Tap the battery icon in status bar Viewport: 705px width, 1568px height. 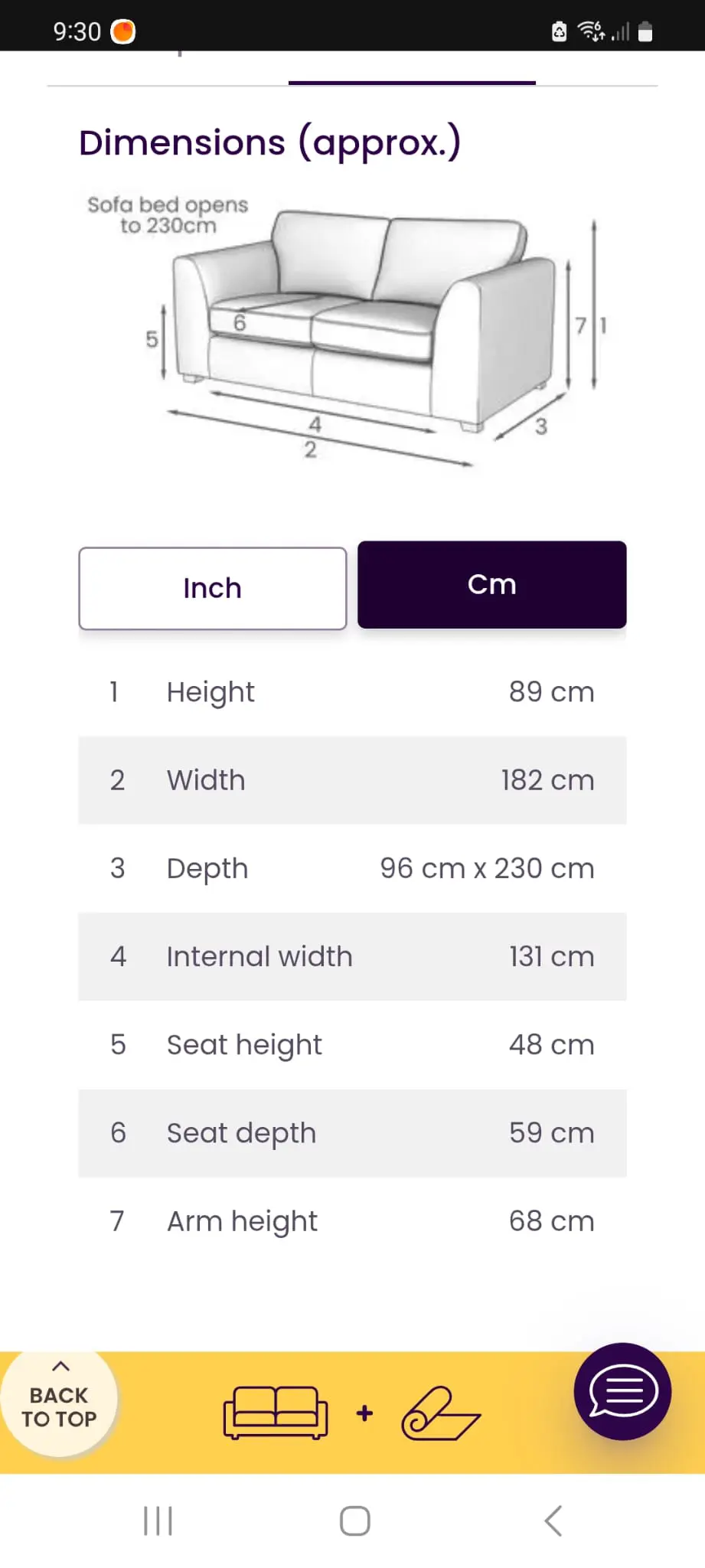pos(645,31)
